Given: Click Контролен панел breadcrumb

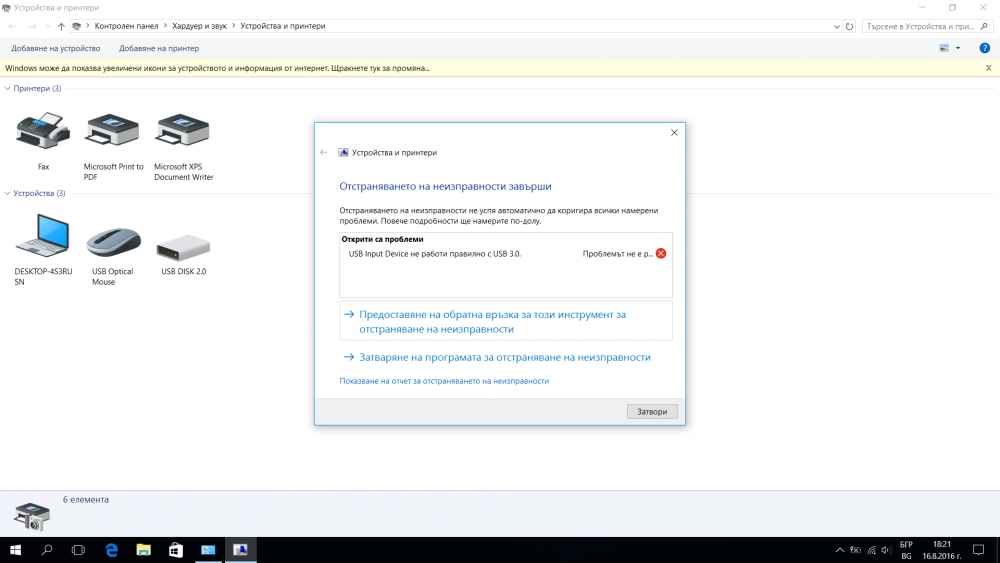Looking at the screenshot, I should (x=126, y=26).
